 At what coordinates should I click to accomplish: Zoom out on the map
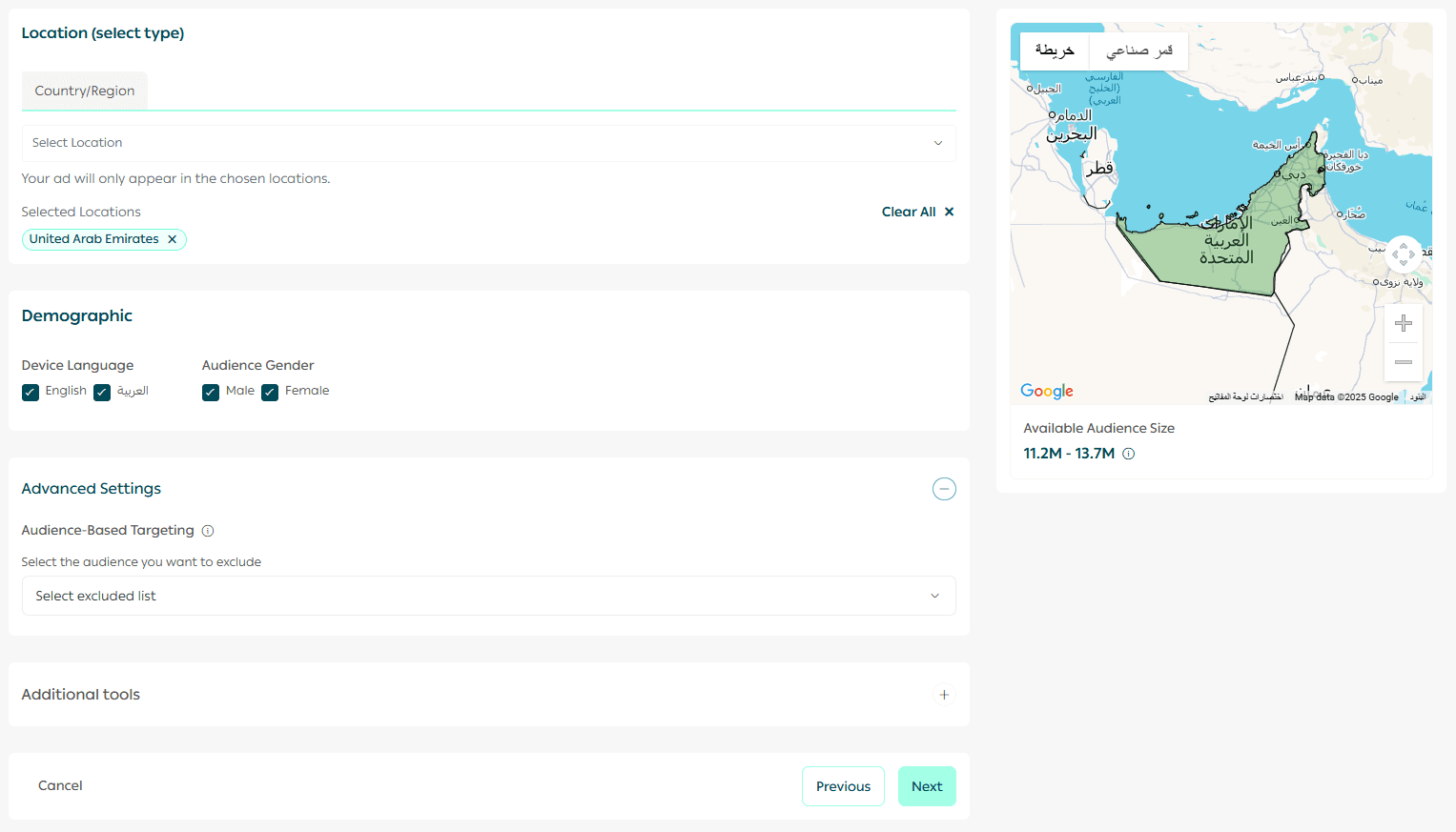pyautogui.click(x=1403, y=362)
